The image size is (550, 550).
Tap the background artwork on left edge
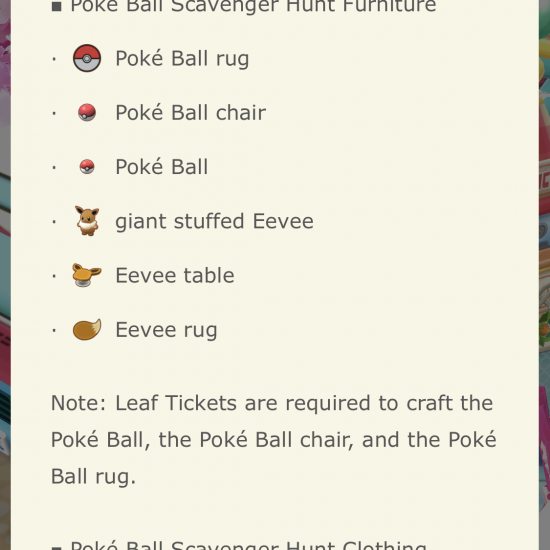click(x=5, y=275)
